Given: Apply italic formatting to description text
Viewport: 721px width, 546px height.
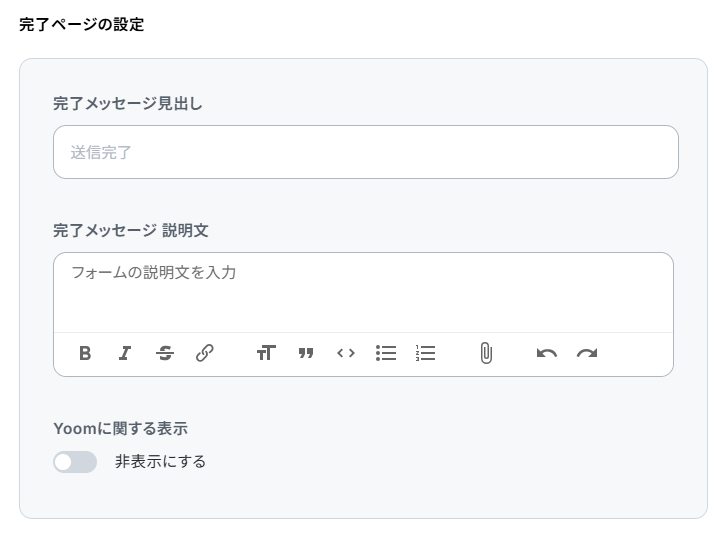Looking at the screenshot, I should 125,353.
